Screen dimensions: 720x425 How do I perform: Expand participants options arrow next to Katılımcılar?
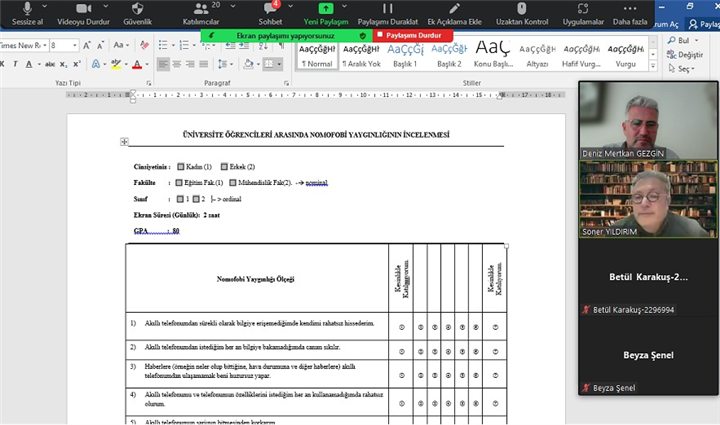coord(233,6)
